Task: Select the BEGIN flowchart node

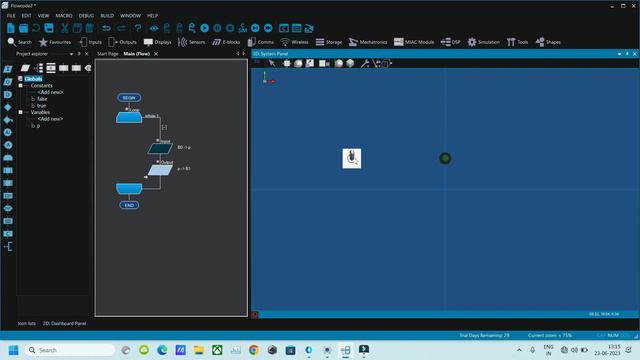Action: tap(129, 98)
